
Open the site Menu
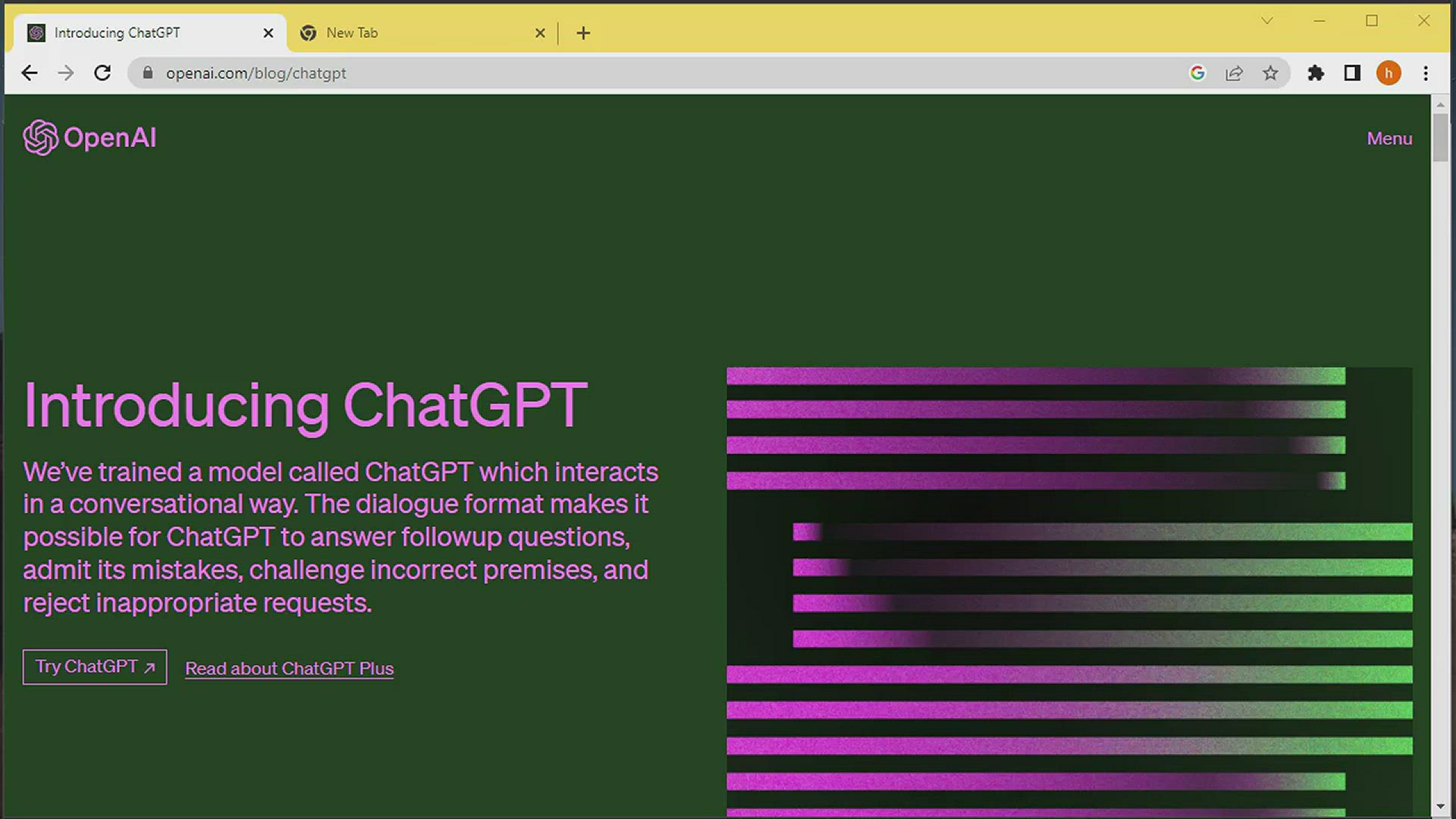[x=1389, y=139]
